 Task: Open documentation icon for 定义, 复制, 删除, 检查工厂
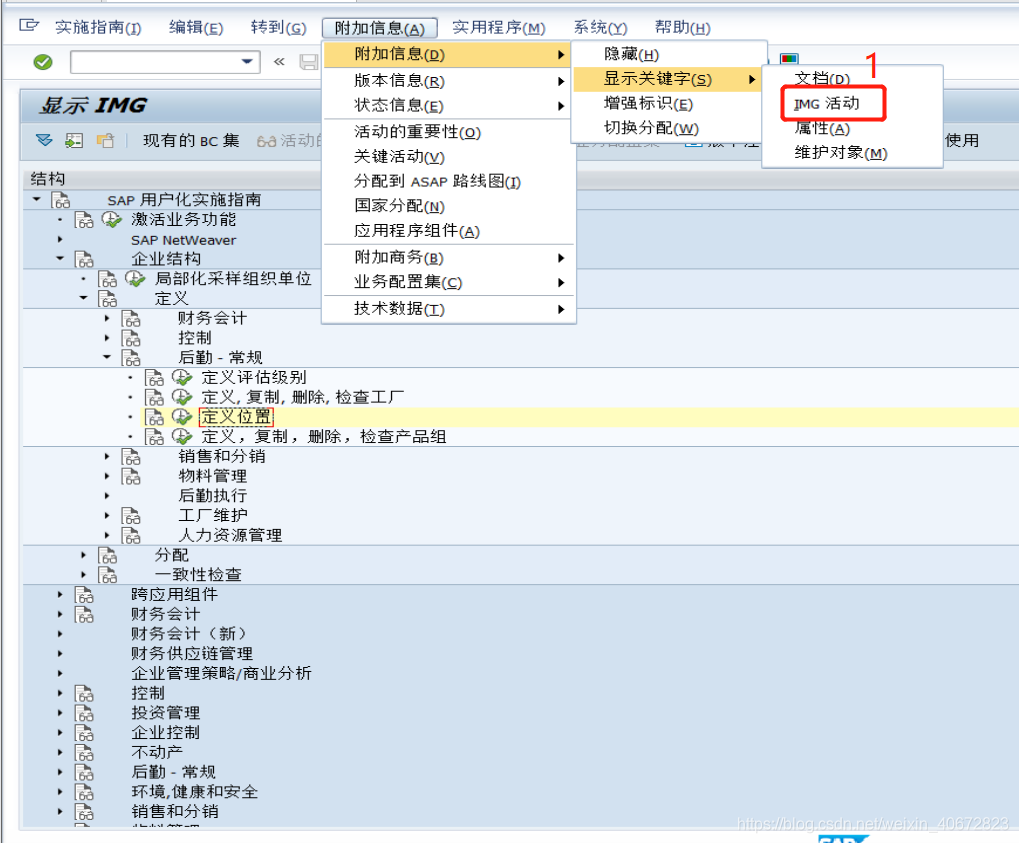click(155, 397)
